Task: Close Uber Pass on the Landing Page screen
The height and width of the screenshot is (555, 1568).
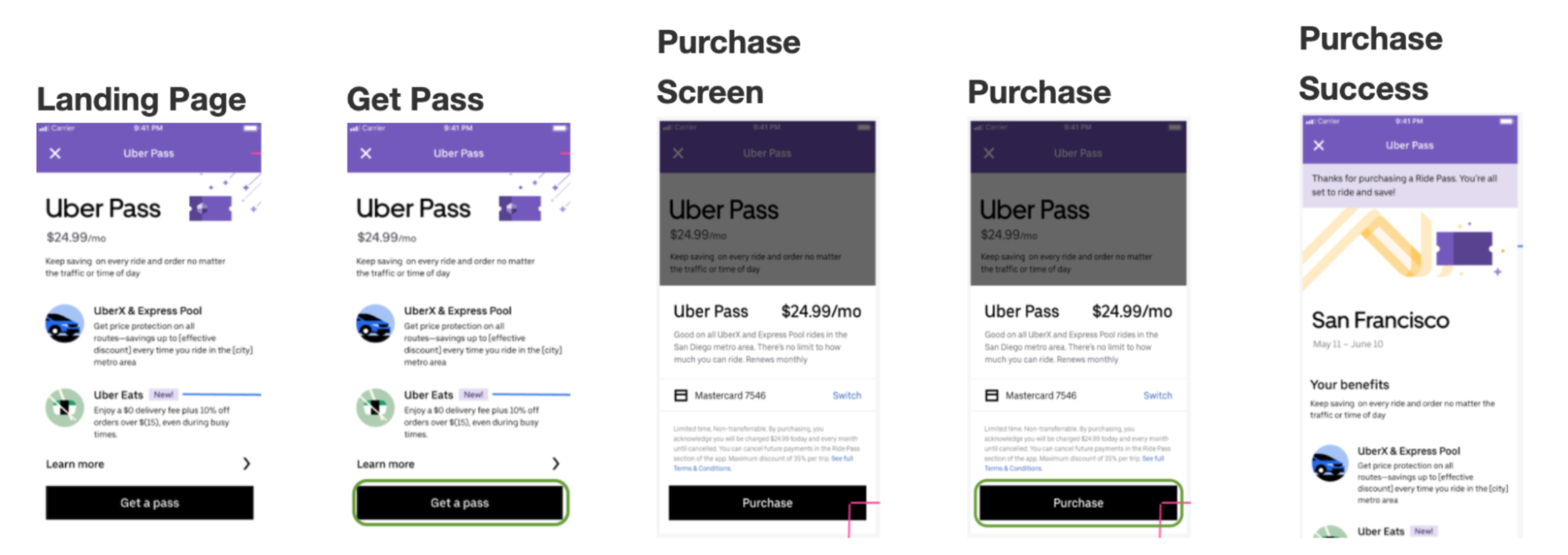Action: click(x=55, y=154)
